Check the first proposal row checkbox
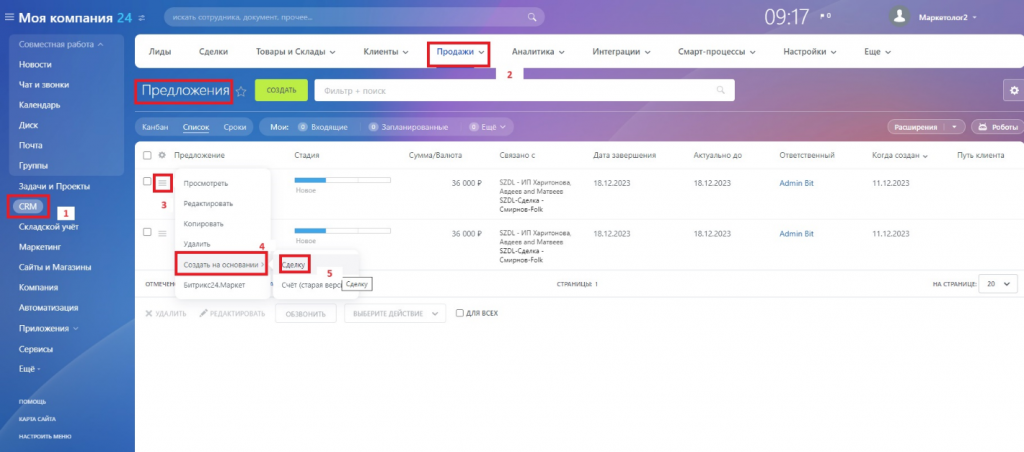The image size is (1024, 452). [x=147, y=182]
